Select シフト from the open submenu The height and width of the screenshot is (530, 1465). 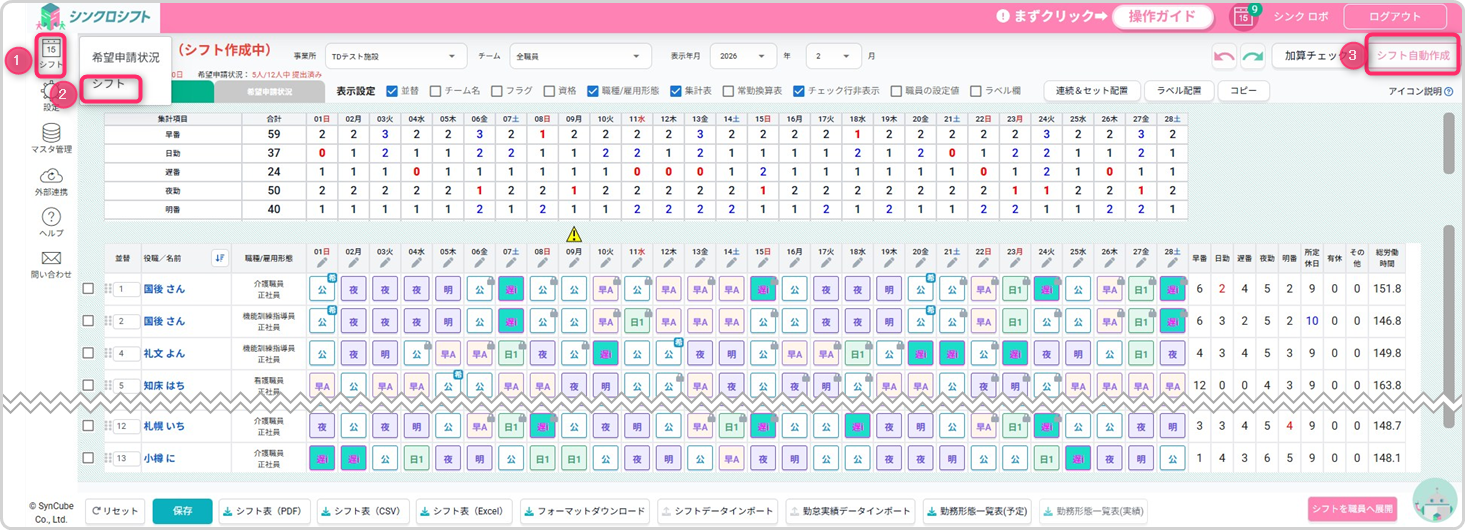(109, 85)
